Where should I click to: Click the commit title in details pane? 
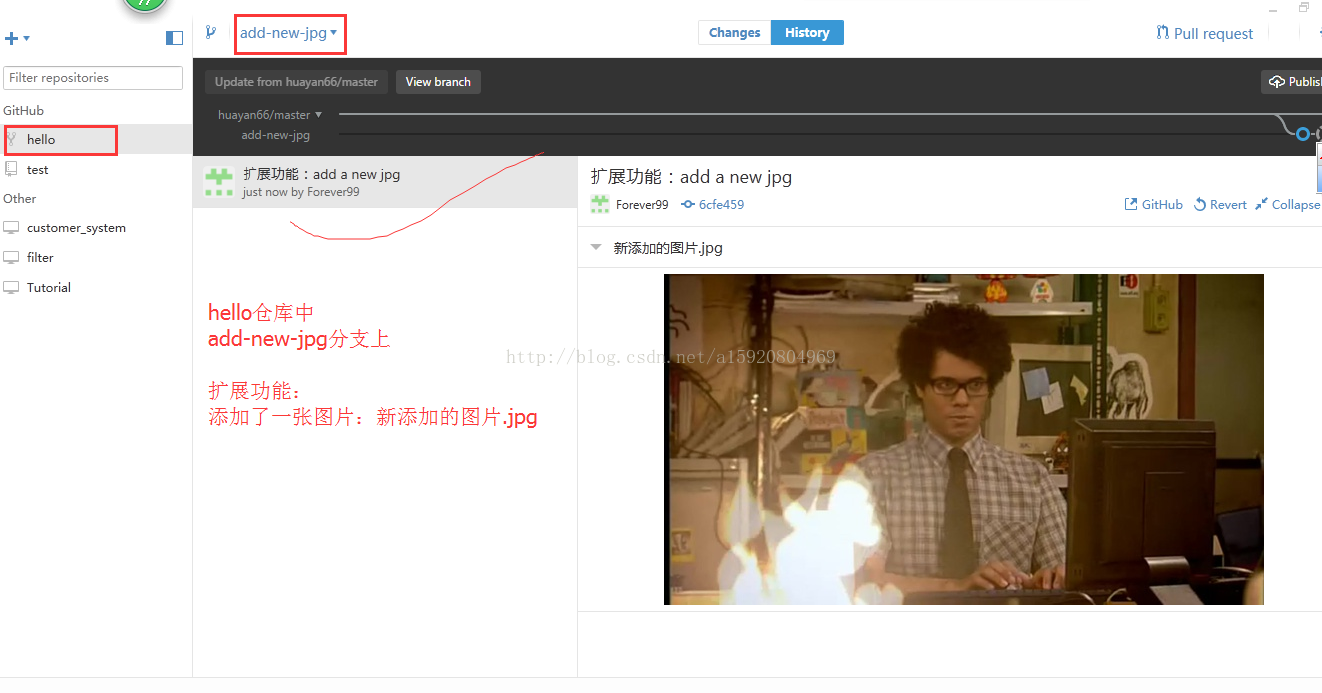(x=691, y=177)
